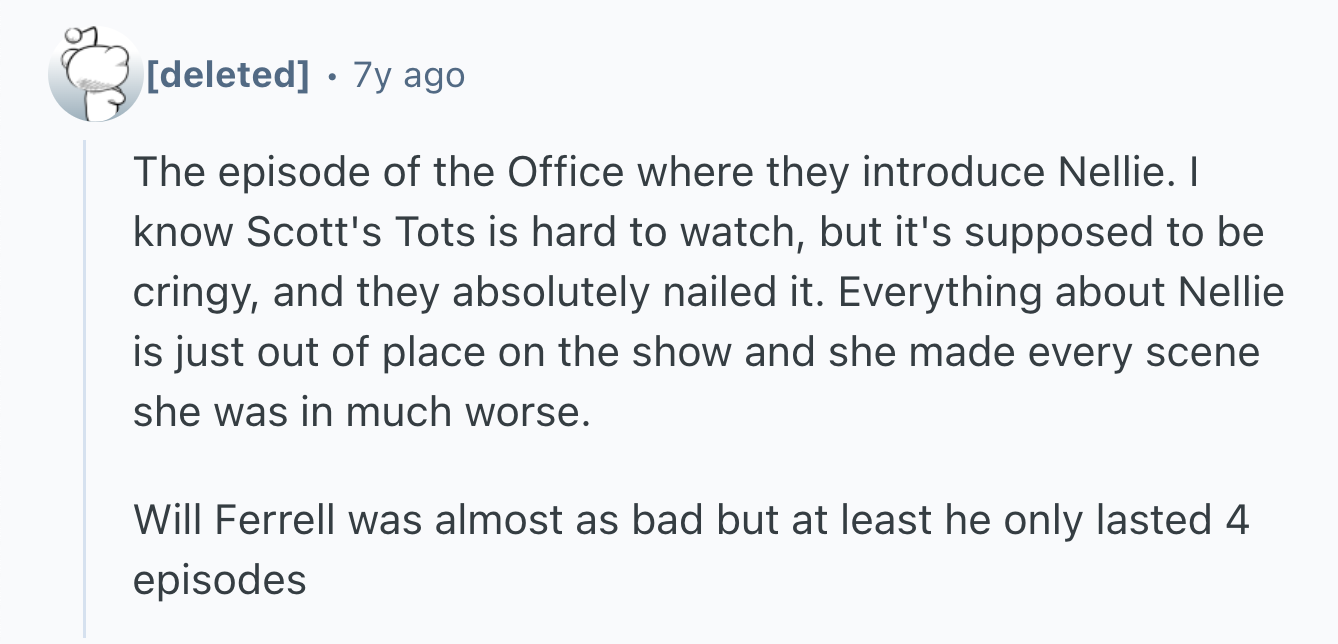1338x644 pixels.
Task: Click the dot separator before the timestamp
Action: click(331, 75)
